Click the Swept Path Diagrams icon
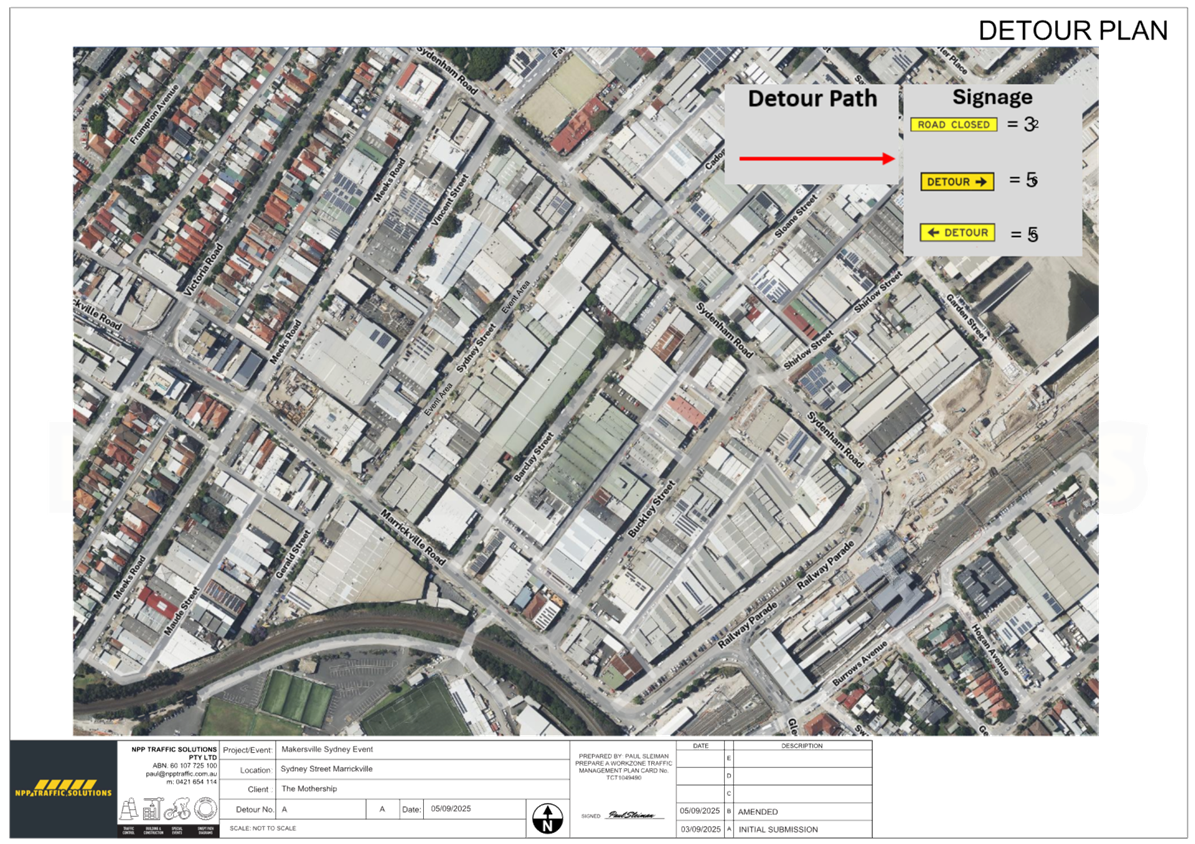Image resolution: width=1195 pixels, height=844 pixels. point(206,808)
